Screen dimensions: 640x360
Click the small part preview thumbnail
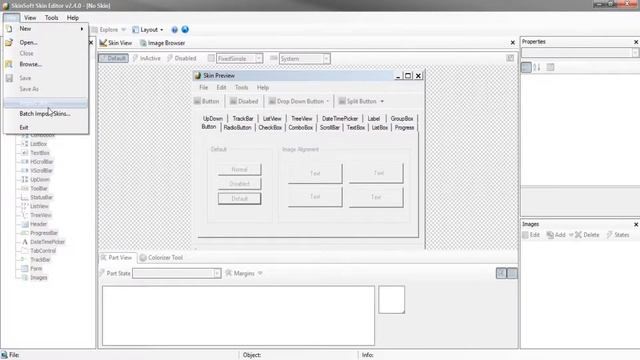tap(391, 300)
